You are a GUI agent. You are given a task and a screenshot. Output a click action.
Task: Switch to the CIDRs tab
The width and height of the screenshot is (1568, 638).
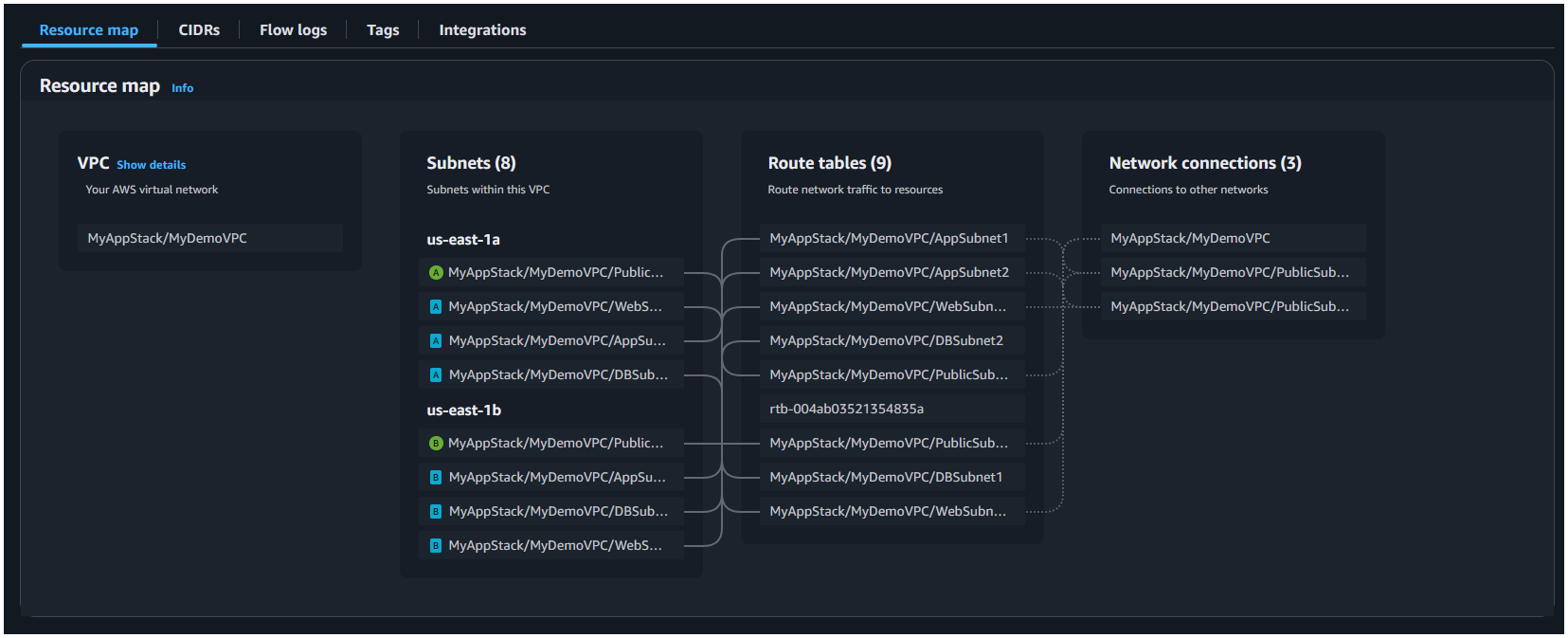tap(199, 30)
